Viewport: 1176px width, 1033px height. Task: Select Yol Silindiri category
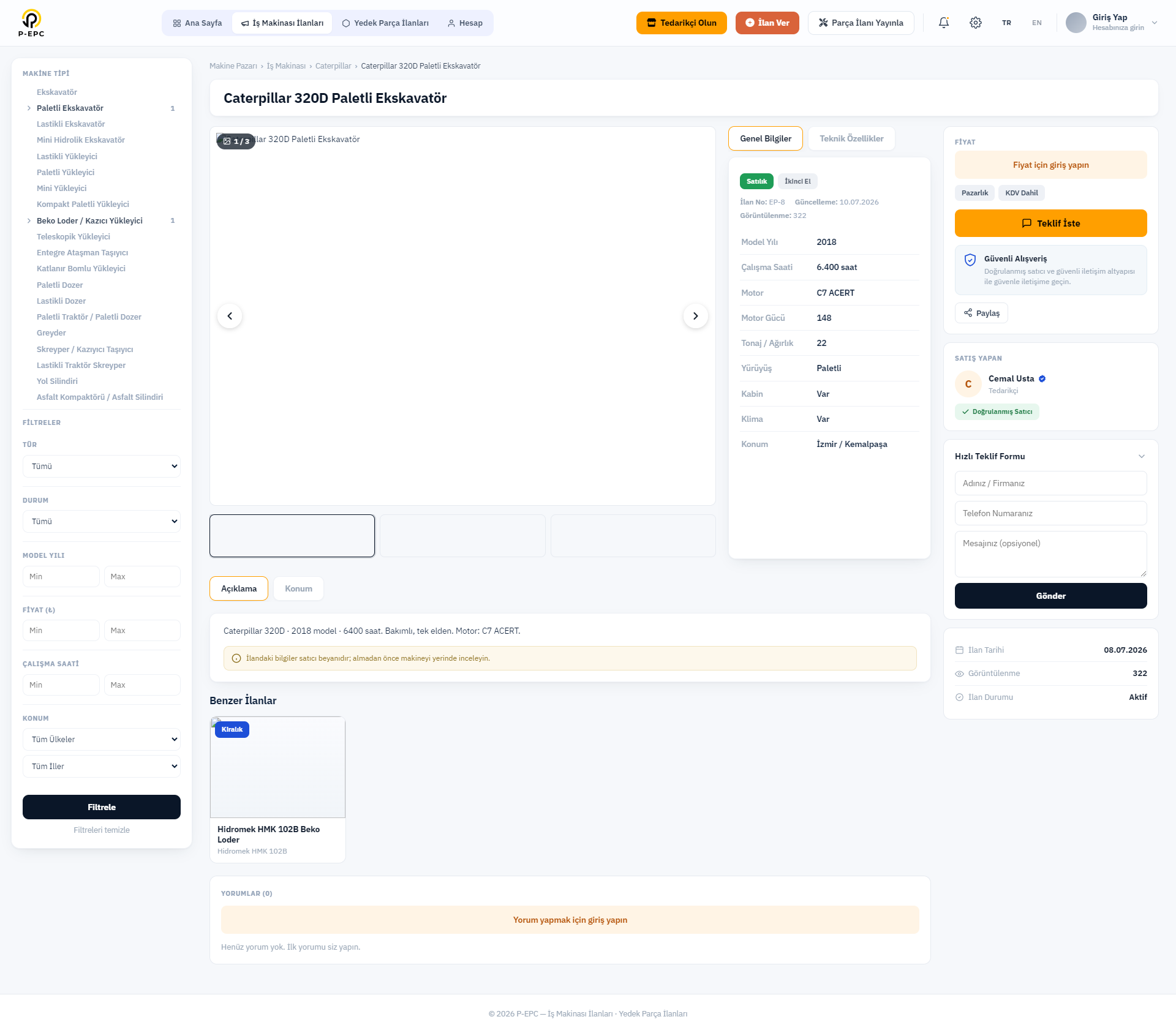(x=57, y=381)
